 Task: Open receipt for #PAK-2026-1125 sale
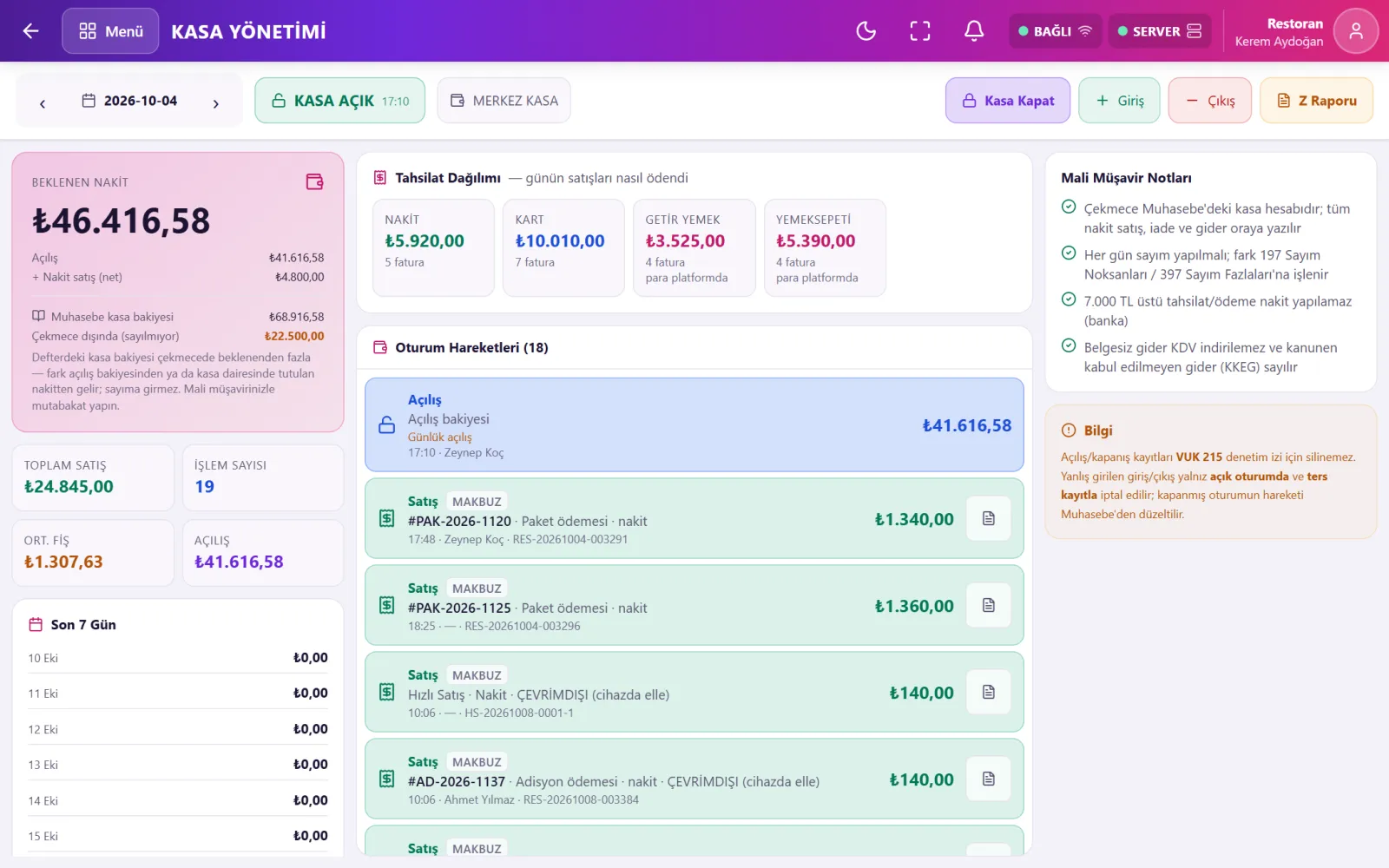point(988,605)
